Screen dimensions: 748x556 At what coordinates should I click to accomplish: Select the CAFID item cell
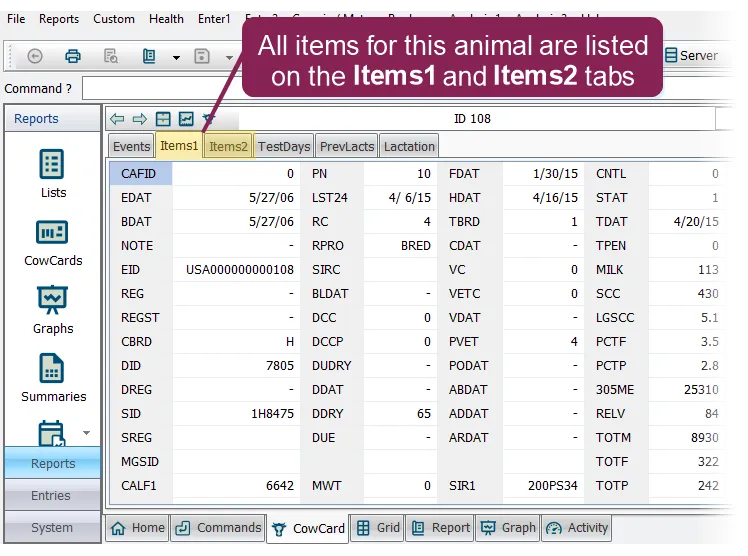(141, 174)
